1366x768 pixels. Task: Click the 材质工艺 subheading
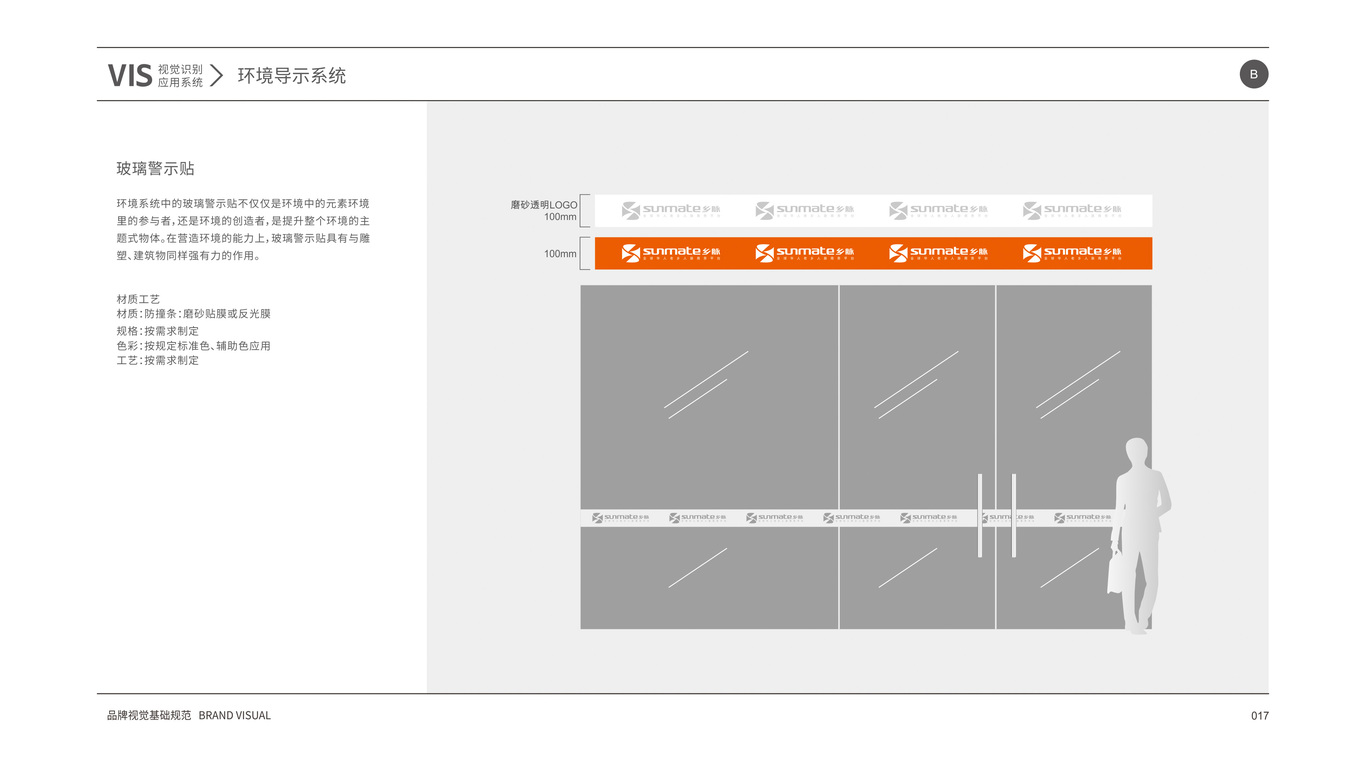(x=138, y=299)
